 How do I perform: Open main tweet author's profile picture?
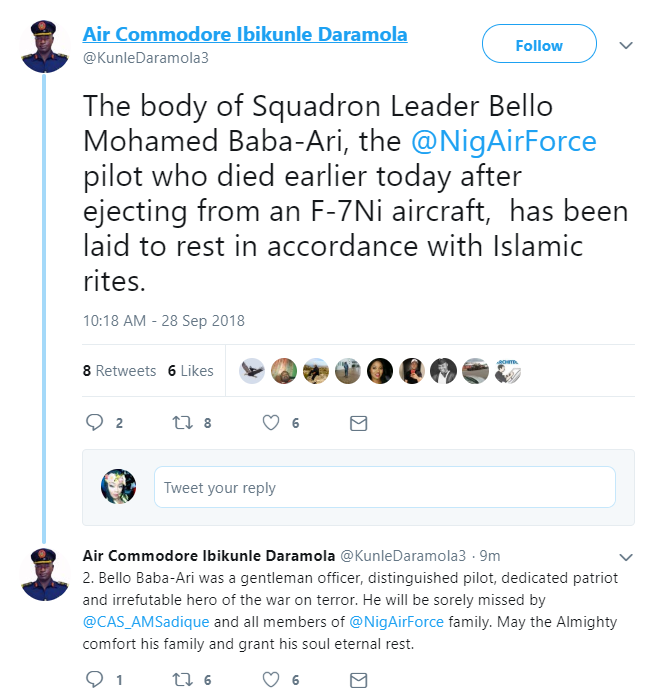(x=44, y=46)
